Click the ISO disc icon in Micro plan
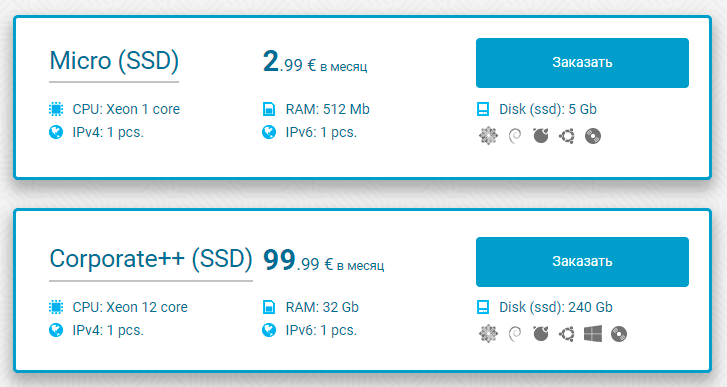The width and height of the screenshot is (727, 387). [x=593, y=136]
